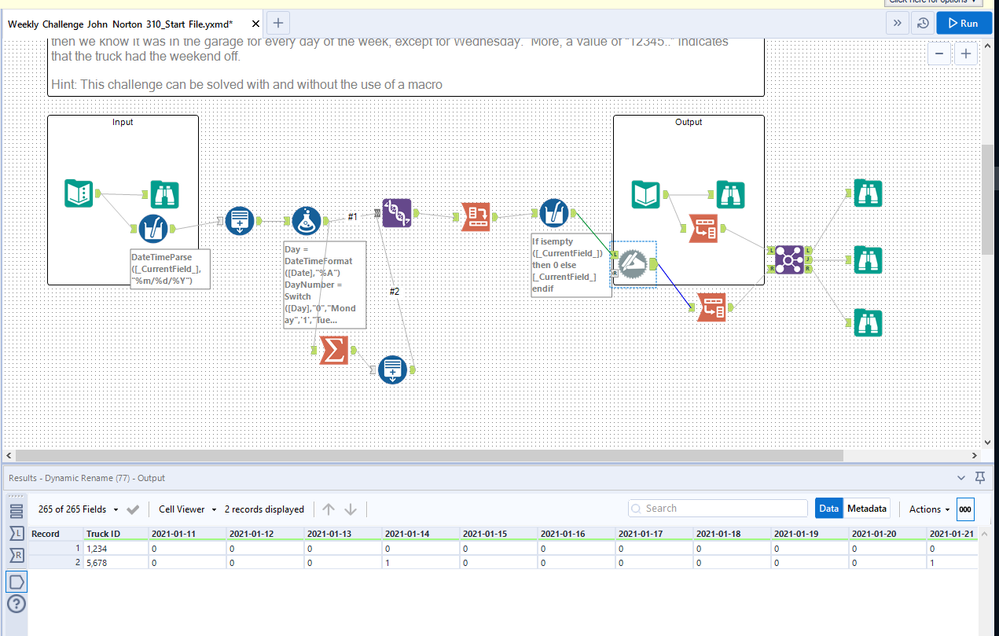Zoom in the canvas with plus button
Viewport: 999px width, 636px height.
966,54
